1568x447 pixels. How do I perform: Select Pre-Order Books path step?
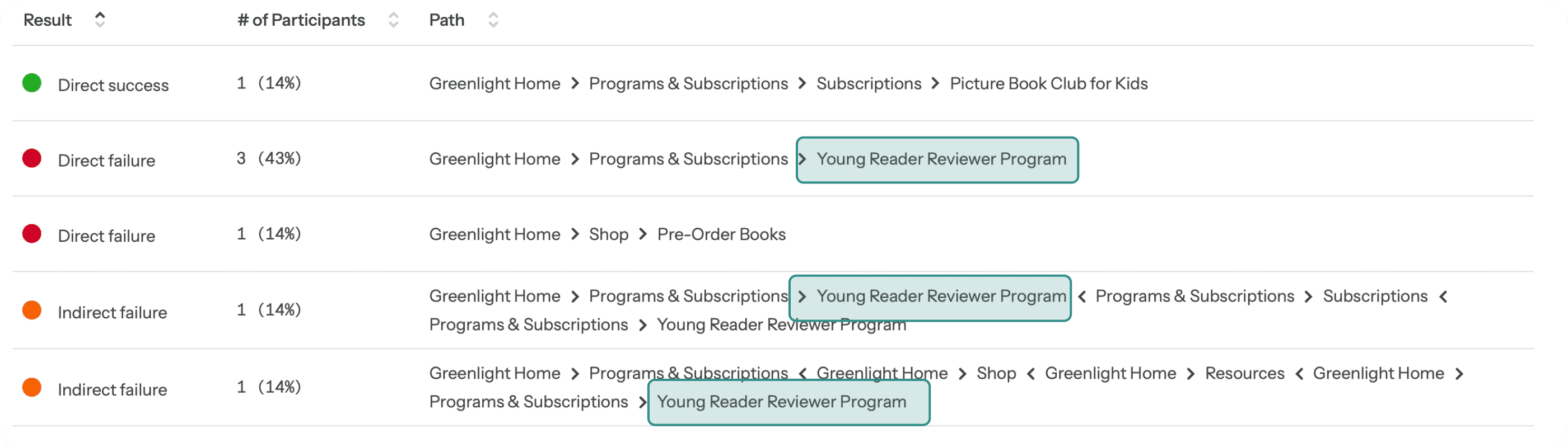(721, 234)
